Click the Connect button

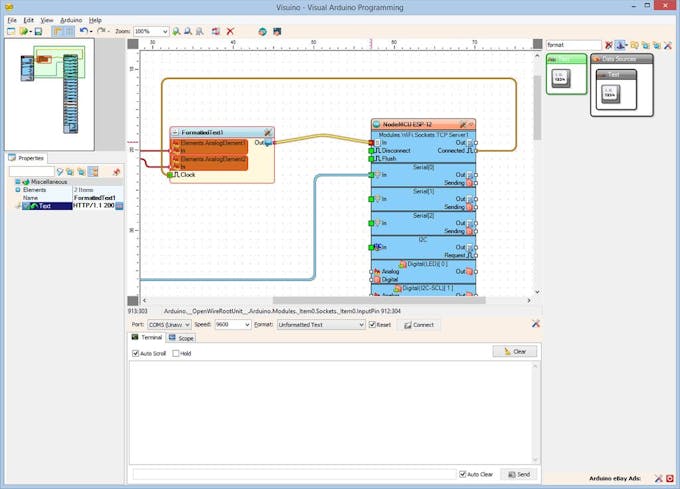coord(417,325)
